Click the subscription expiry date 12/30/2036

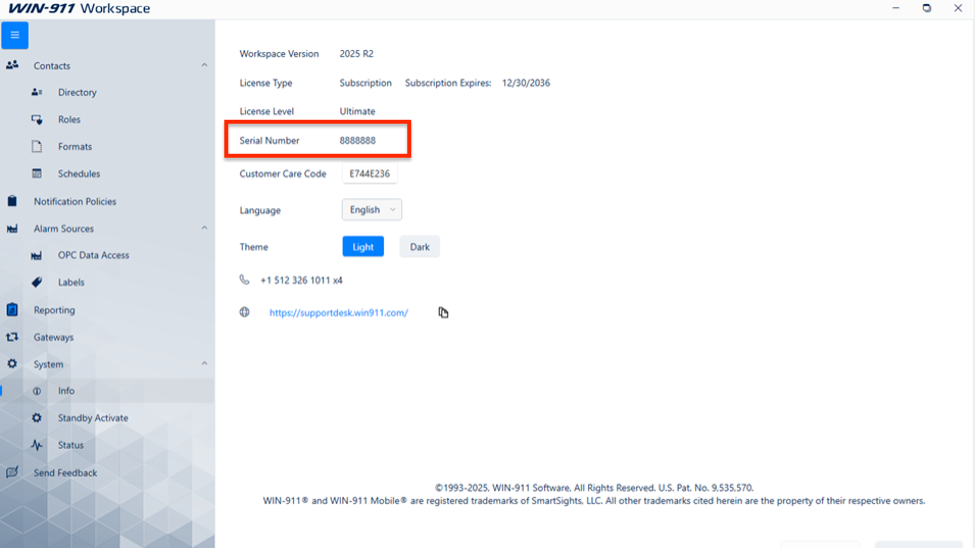click(x=526, y=83)
